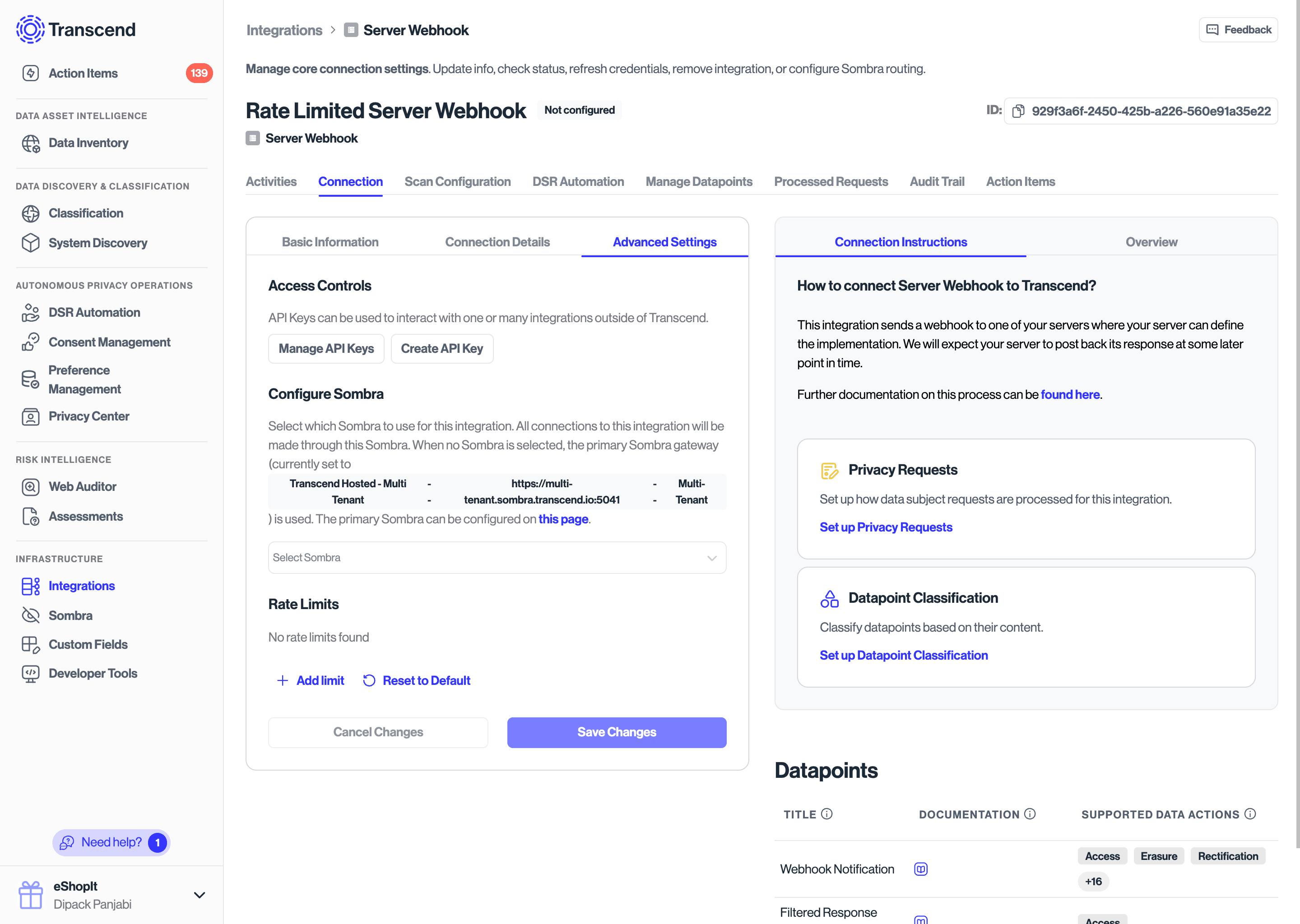1300x924 pixels.
Task: Select System Discovery in the sidebar
Action: (x=97, y=243)
